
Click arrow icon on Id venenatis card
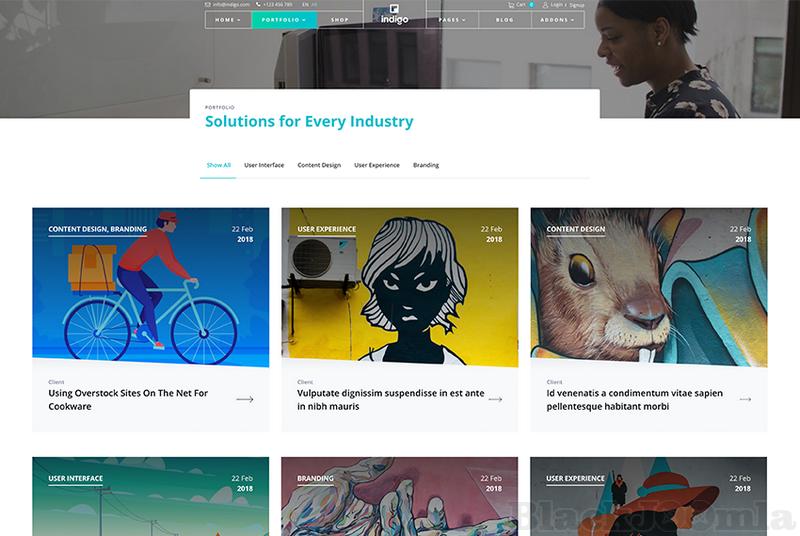pyautogui.click(x=745, y=399)
